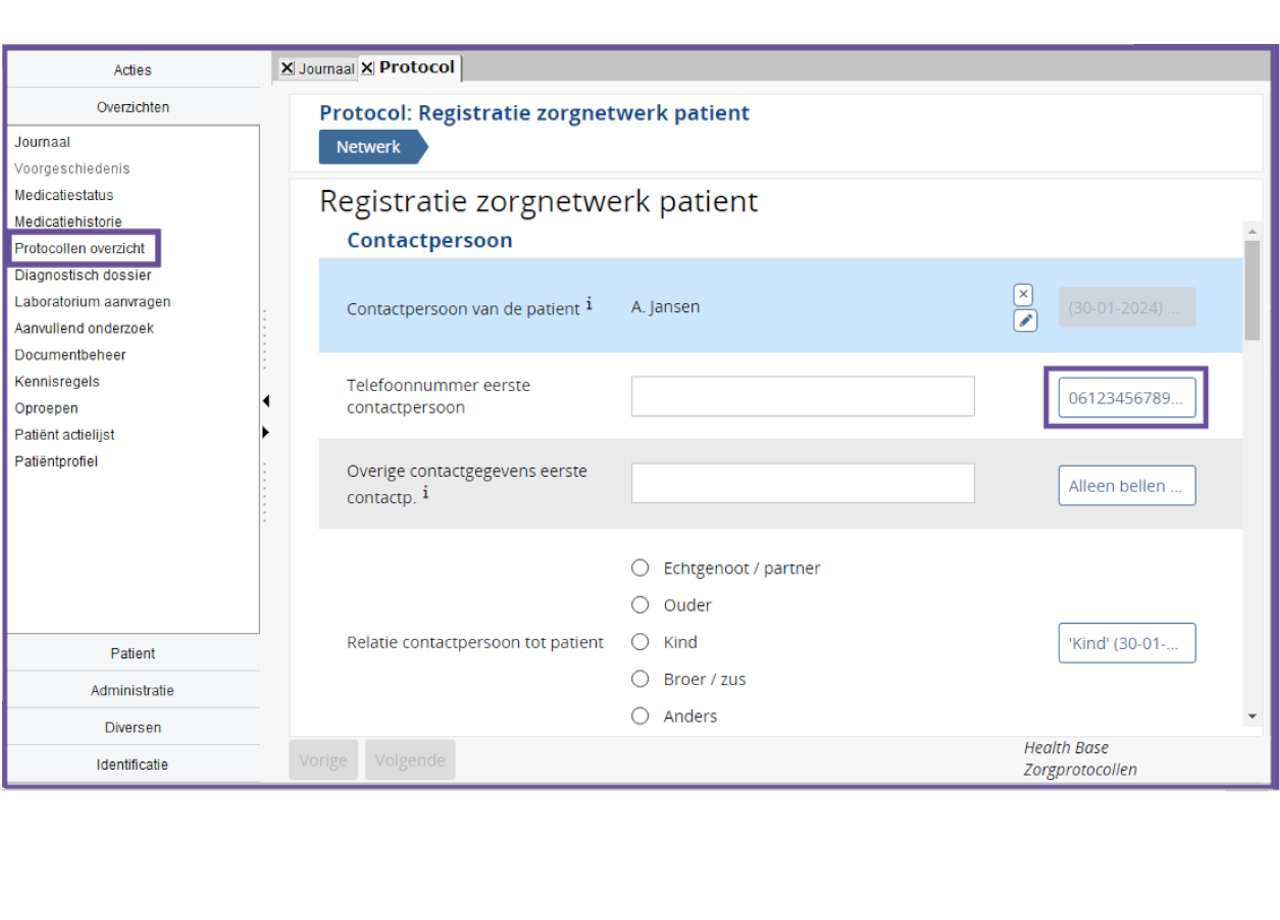Image resolution: width=1280 pixels, height=920 pixels.
Task: Open the Acties section header
Action: tap(133, 70)
